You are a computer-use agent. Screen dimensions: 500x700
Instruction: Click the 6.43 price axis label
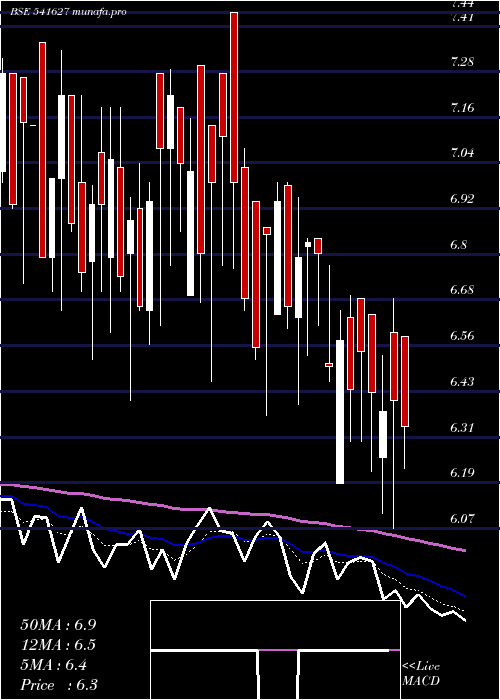(x=462, y=382)
